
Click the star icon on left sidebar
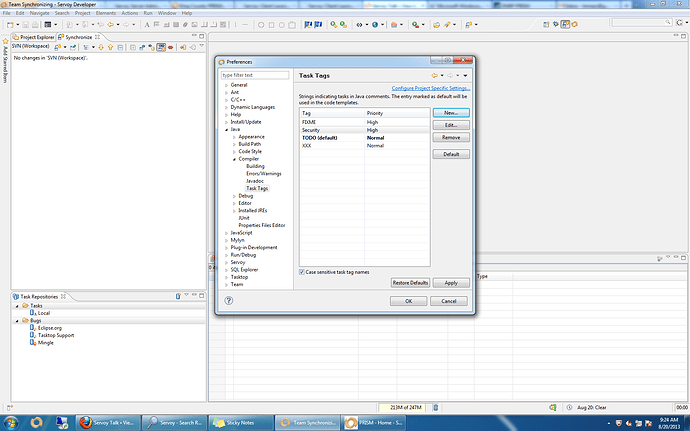pos(5,41)
